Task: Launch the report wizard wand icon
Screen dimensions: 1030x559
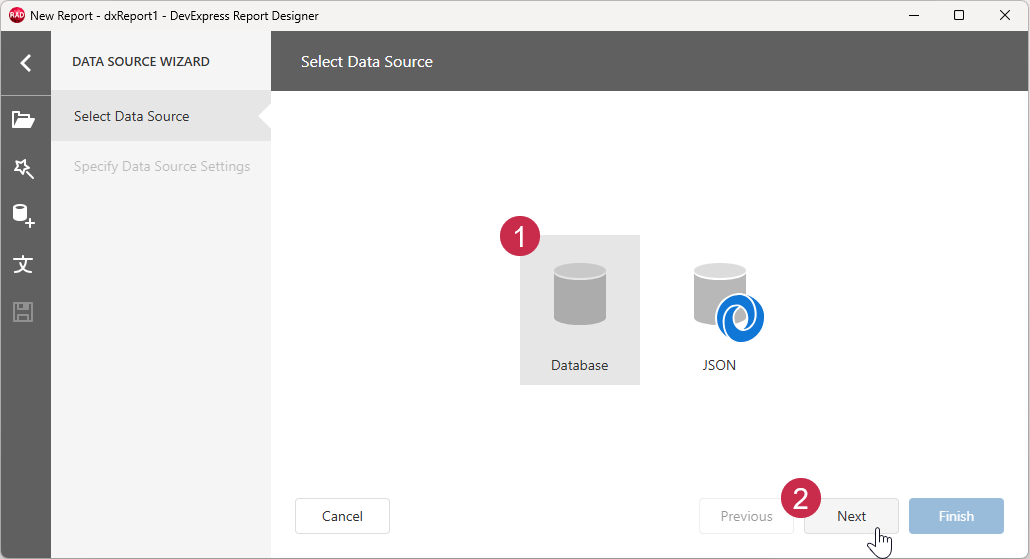Action: (x=24, y=168)
